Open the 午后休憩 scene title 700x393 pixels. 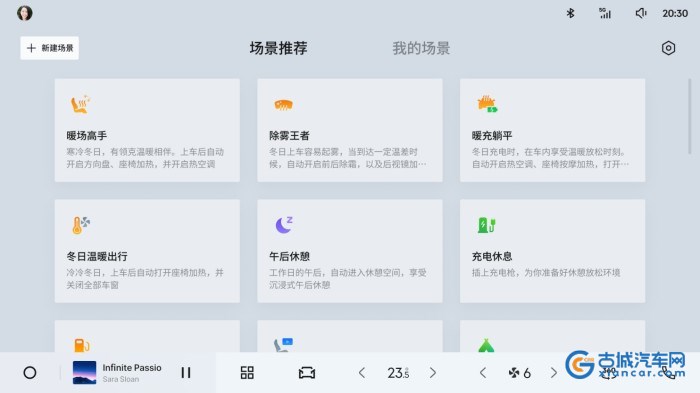pyautogui.click(x=289, y=256)
